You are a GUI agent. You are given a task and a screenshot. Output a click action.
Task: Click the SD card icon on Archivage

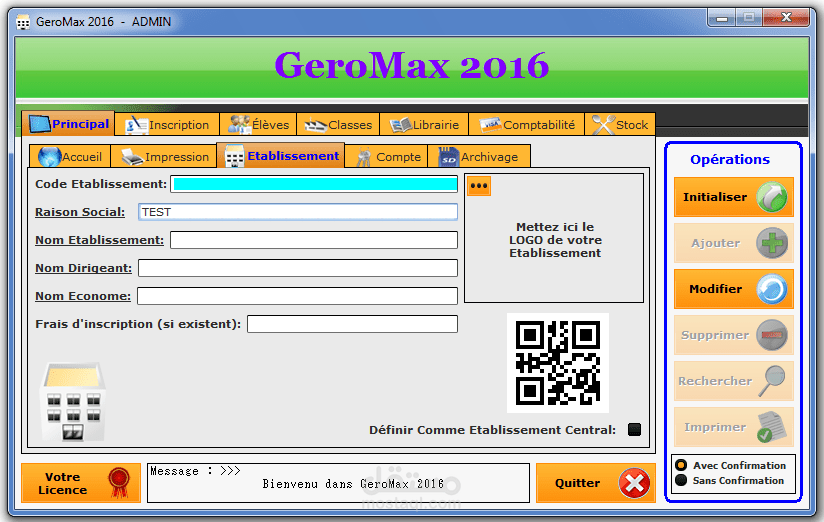pyautogui.click(x=448, y=157)
